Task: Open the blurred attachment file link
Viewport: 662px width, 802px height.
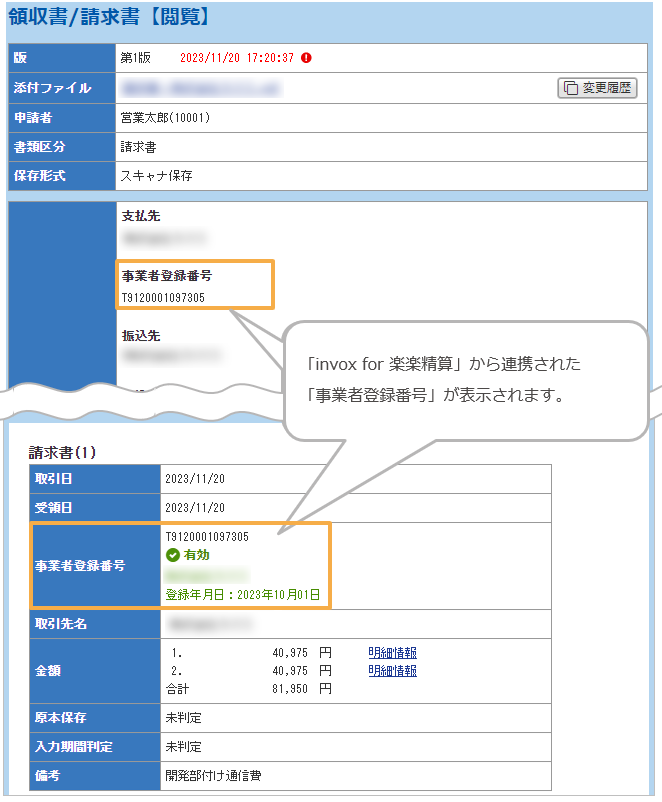Action: coord(200,89)
